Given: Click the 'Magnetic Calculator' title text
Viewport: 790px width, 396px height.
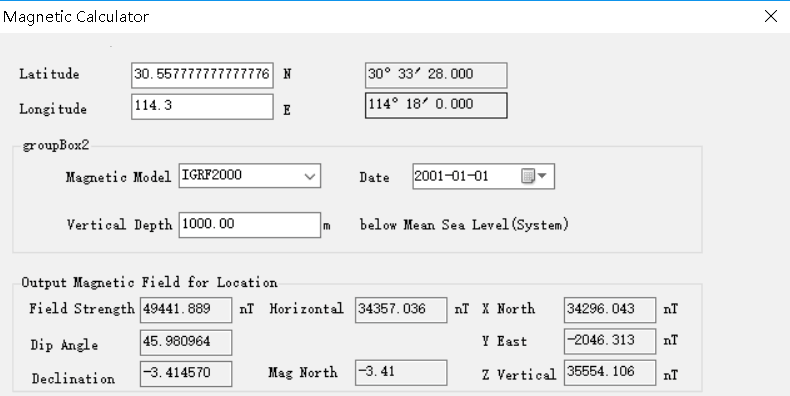Looking at the screenshot, I should pyautogui.click(x=76, y=17).
